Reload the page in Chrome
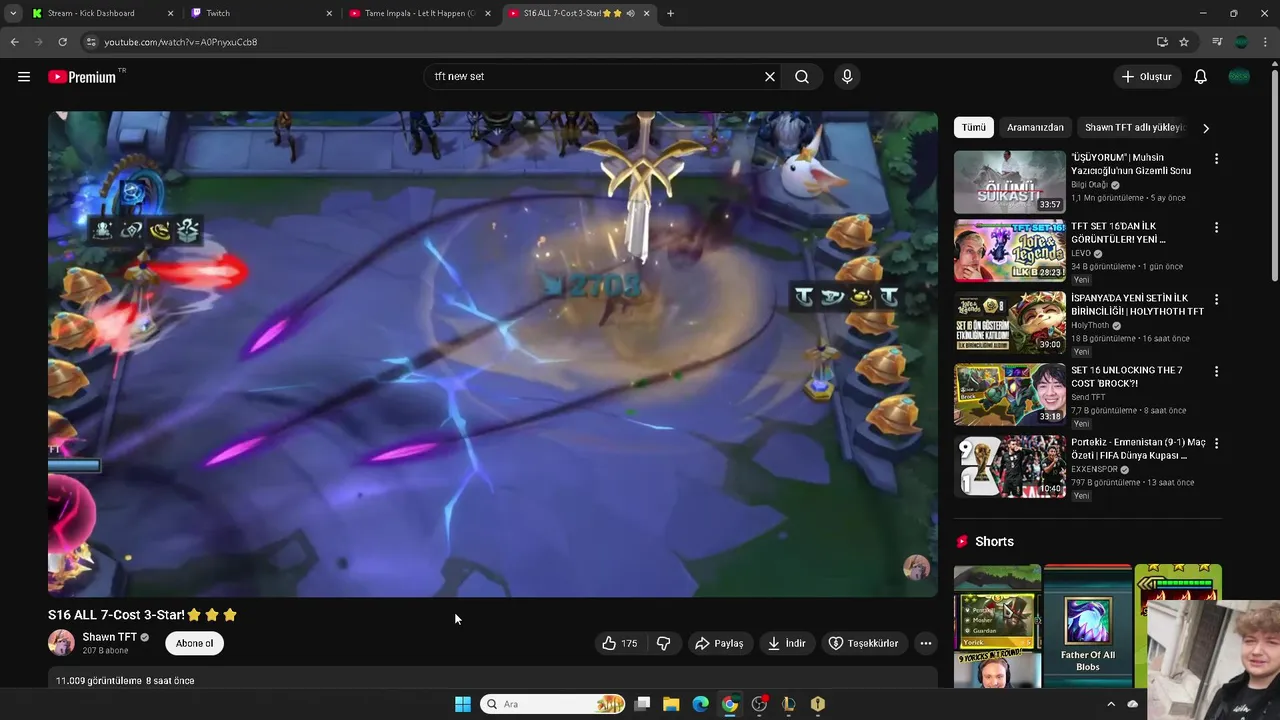Screen dimensions: 1280x720 [x=62, y=42]
